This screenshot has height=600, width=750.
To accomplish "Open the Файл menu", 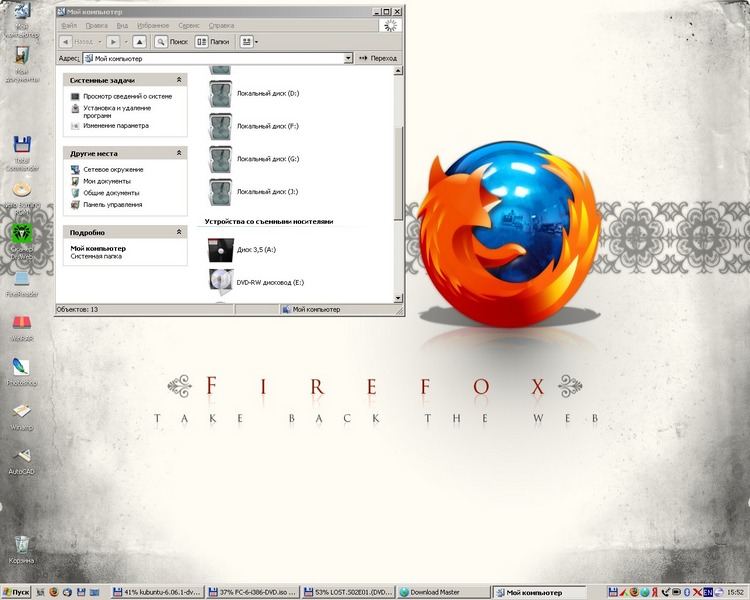I will (x=68, y=24).
